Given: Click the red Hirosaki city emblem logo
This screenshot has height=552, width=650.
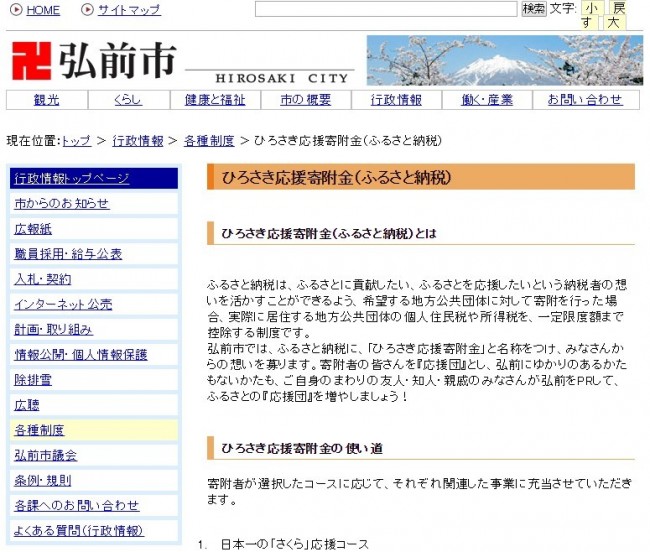Looking at the screenshot, I should click(32, 61).
